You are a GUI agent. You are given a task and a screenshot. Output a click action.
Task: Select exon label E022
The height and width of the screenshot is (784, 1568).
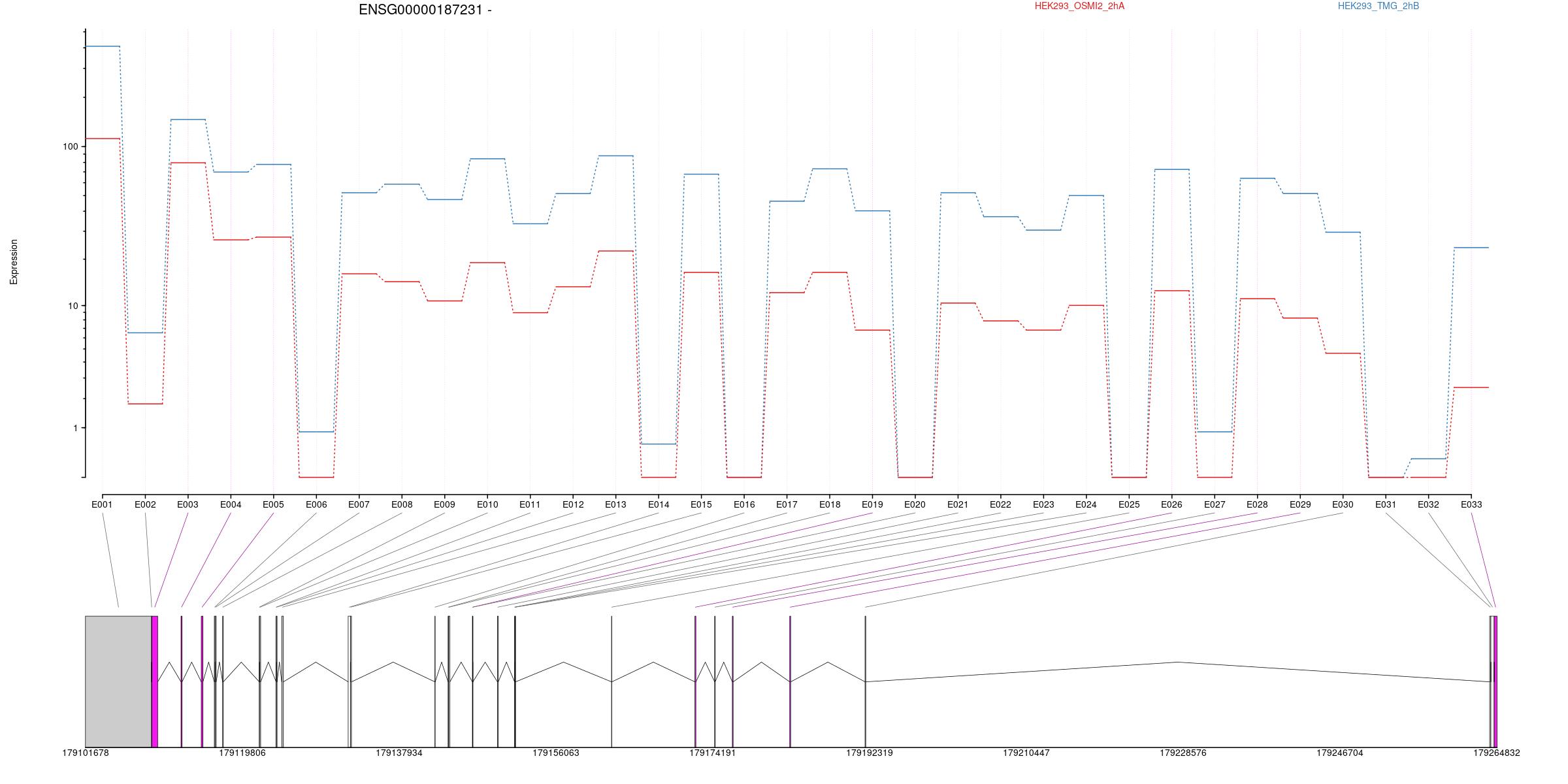point(1000,504)
